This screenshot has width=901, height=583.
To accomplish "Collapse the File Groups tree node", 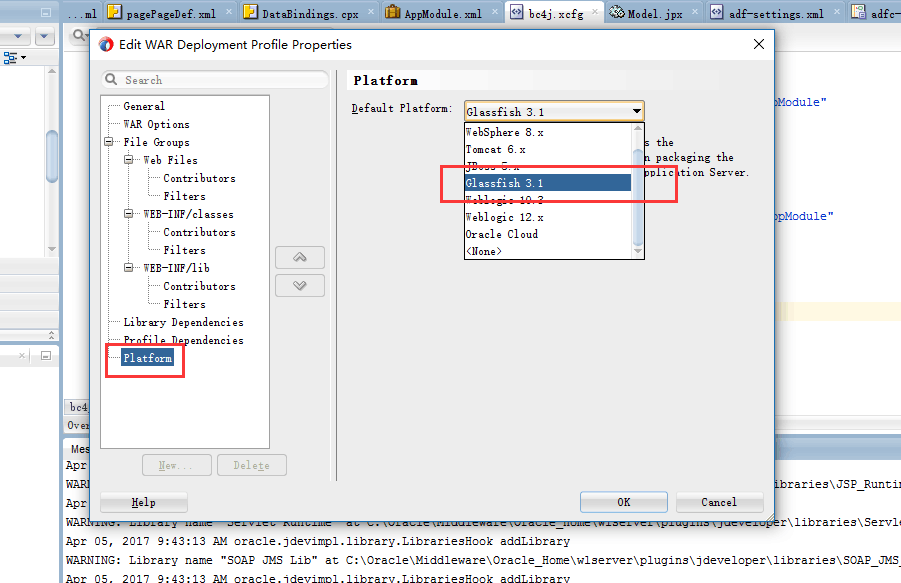I will tap(109, 141).
